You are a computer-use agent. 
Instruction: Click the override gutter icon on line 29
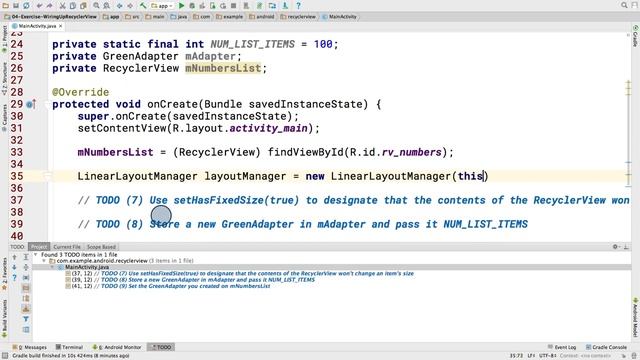(x=31, y=104)
